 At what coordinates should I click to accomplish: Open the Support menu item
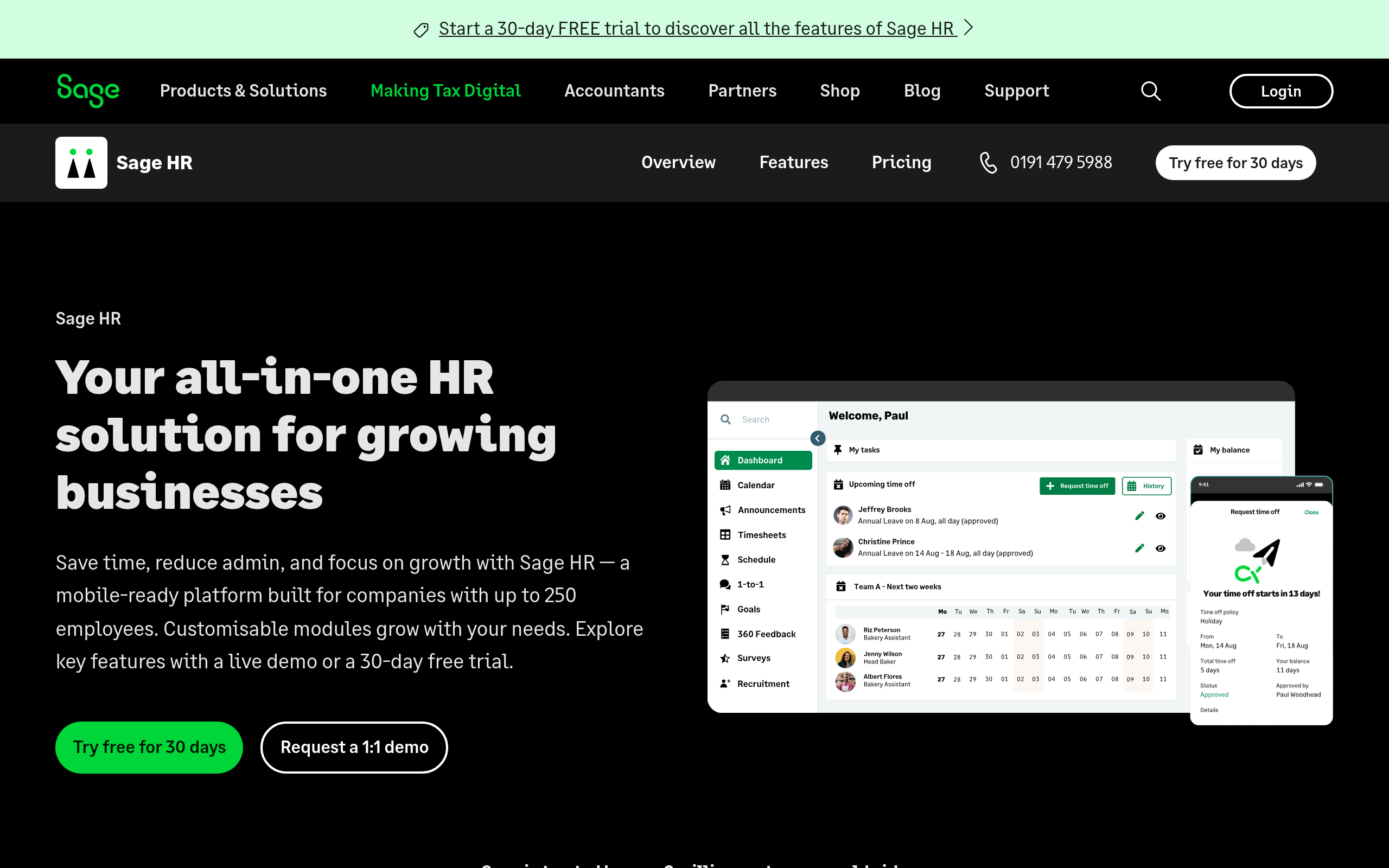tap(1016, 91)
